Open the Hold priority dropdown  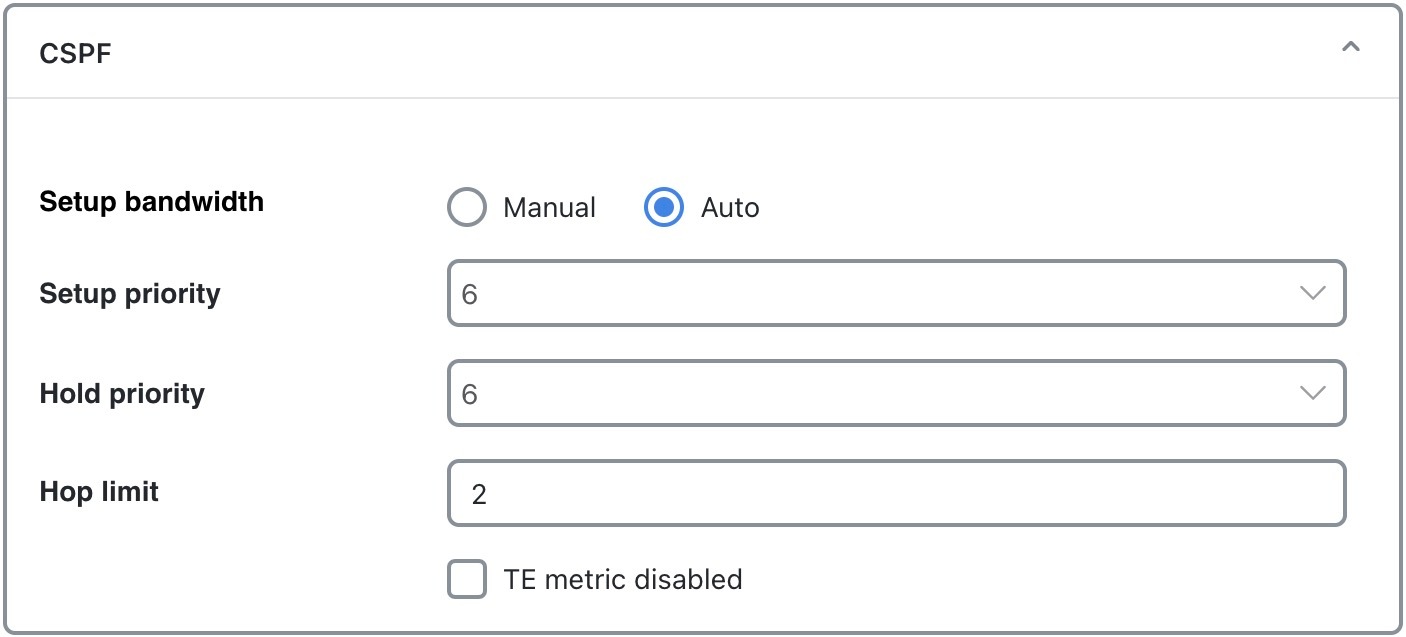click(897, 393)
